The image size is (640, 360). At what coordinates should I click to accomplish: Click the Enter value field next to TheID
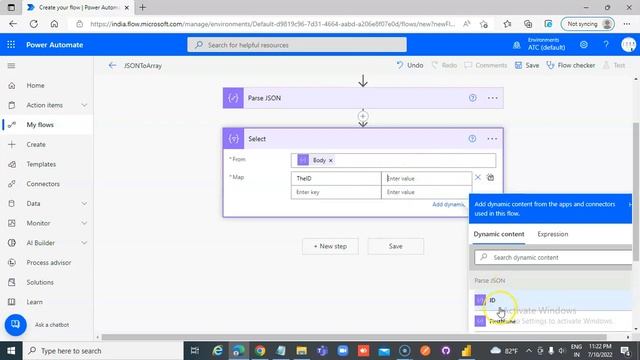427,178
